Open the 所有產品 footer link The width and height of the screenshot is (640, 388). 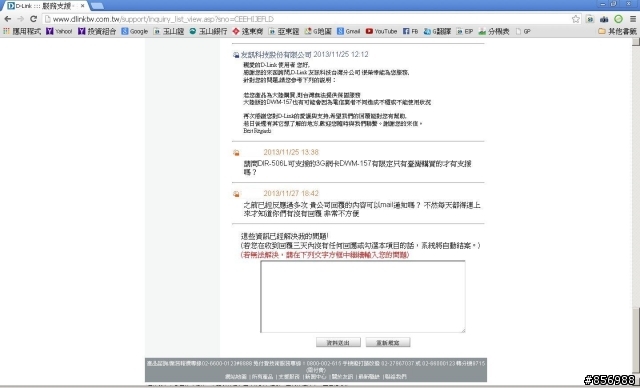[x=262, y=377]
